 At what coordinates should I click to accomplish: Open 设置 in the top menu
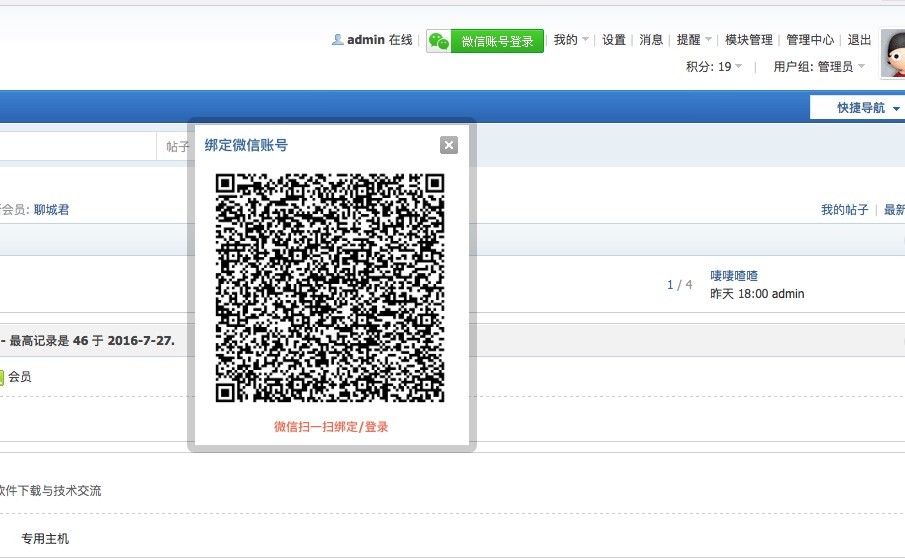point(614,40)
